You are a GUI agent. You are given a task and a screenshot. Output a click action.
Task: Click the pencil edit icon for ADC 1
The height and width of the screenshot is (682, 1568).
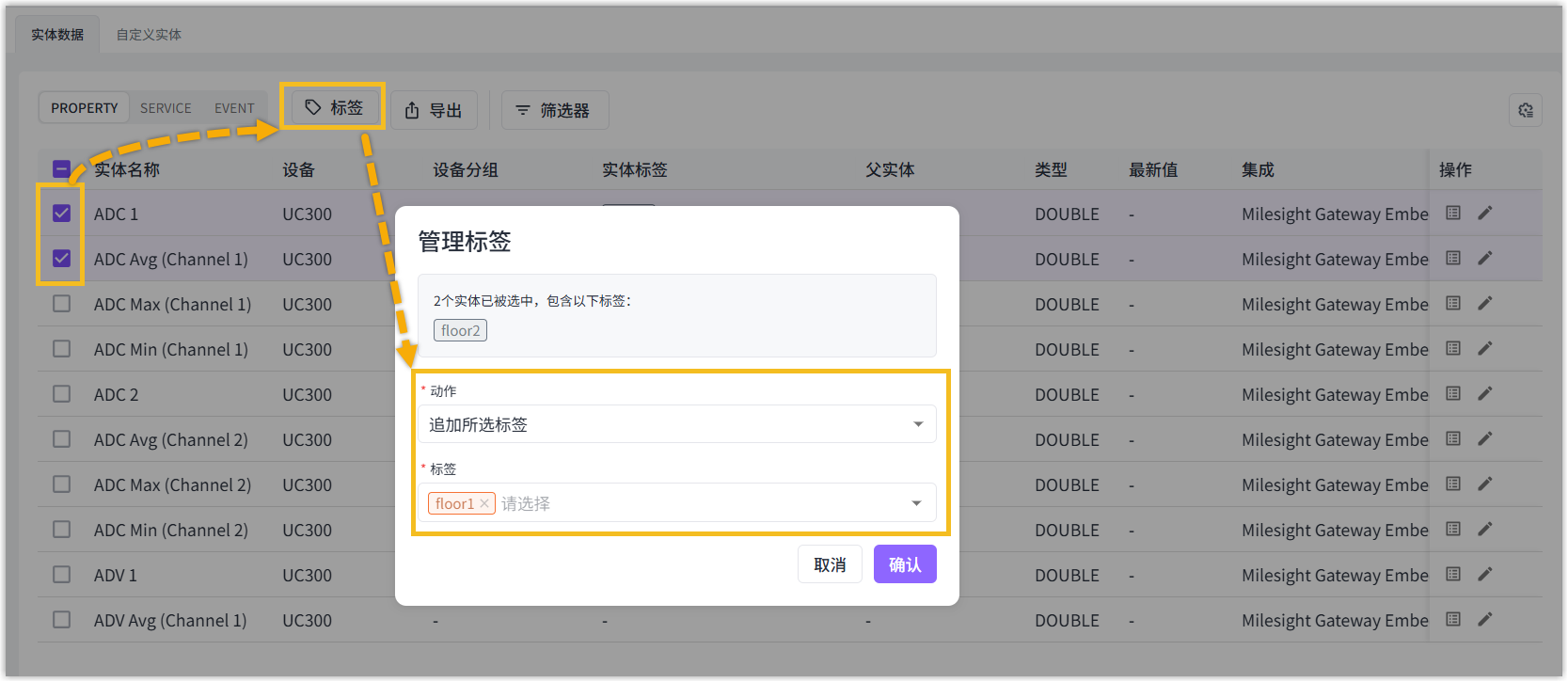(x=1485, y=213)
